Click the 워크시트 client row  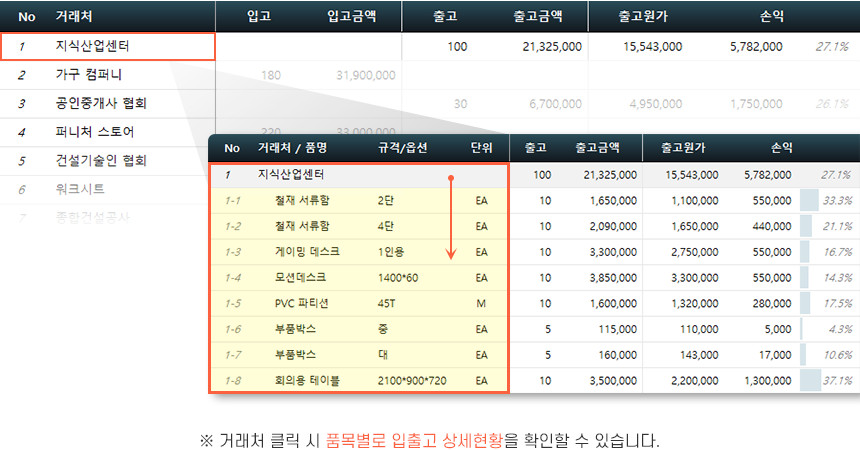[x=80, y=188]
